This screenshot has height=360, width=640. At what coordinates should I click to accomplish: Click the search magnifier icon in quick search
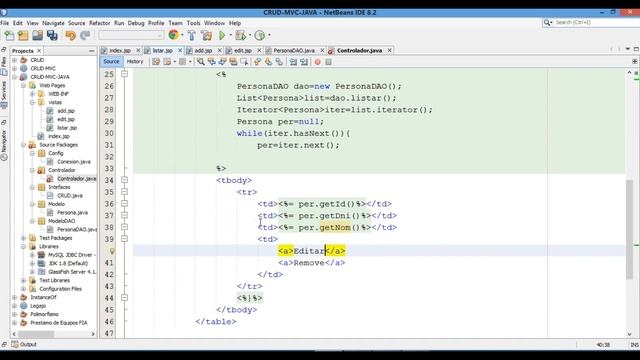pos(547,22)
